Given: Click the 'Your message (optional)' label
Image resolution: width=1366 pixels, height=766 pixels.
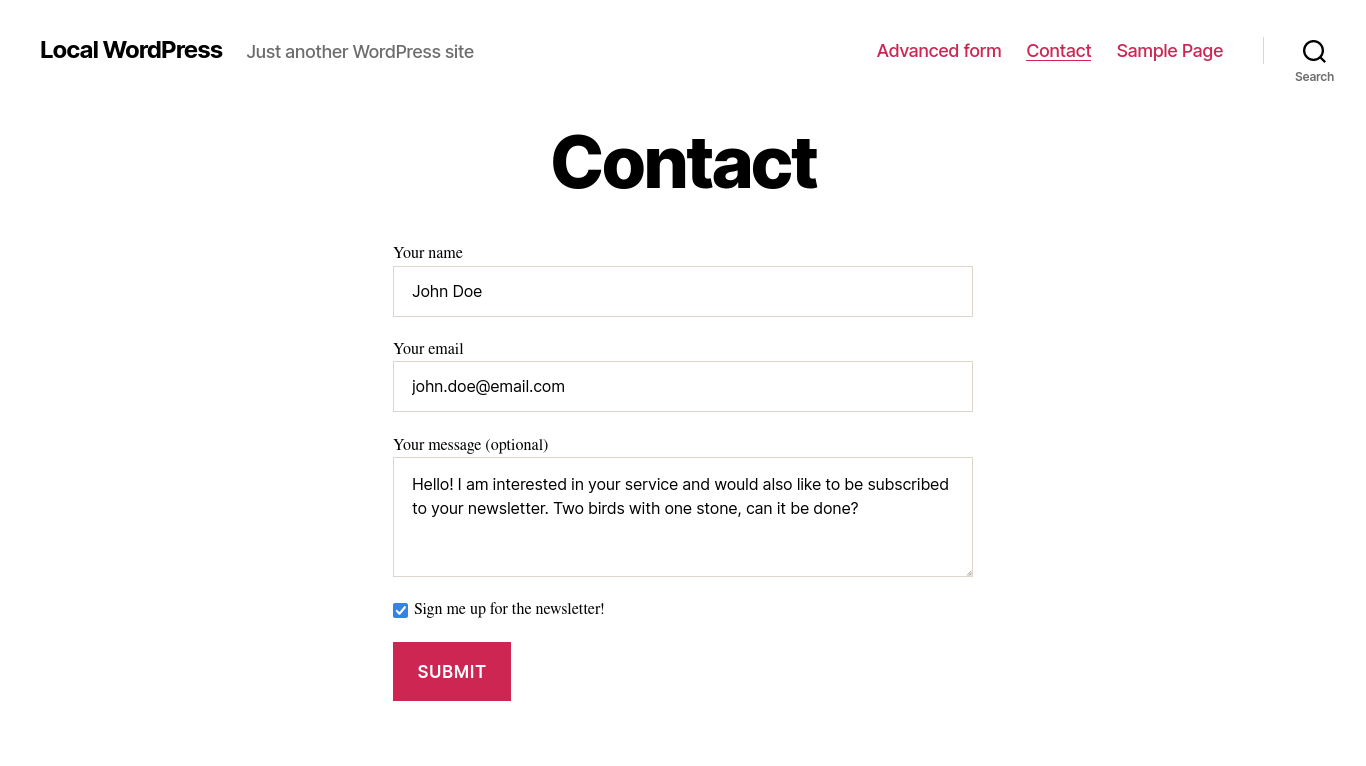Looking at the screenshot, I should click(x=470, y=445).
